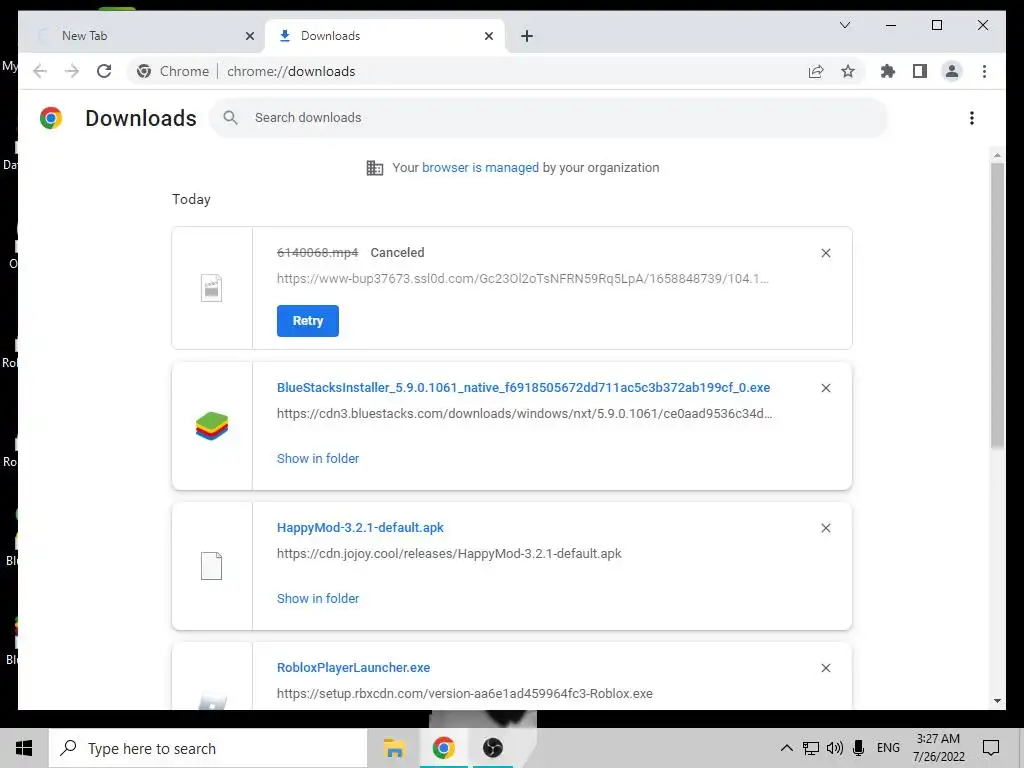Select the Downloads tab

[385, 36]
